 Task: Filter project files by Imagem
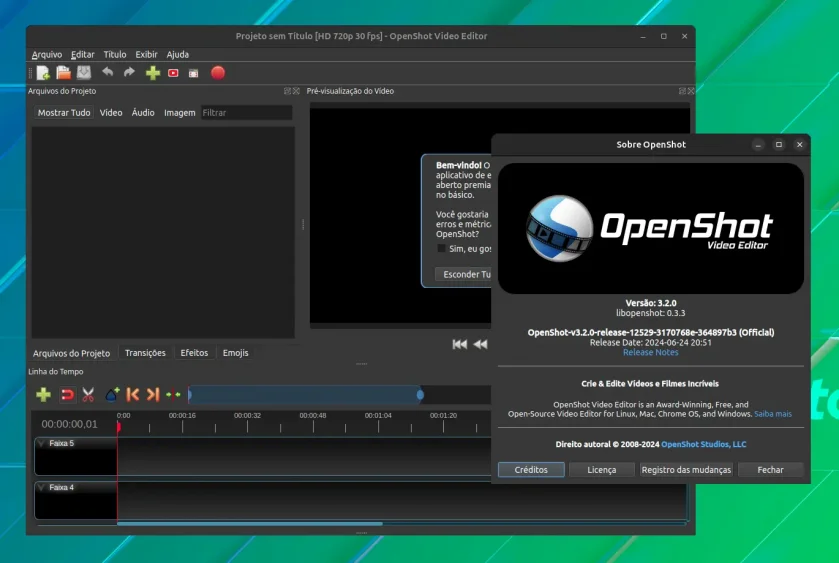pos(179,112)
